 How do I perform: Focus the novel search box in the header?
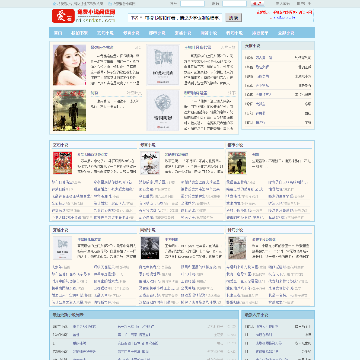[175, 18]
